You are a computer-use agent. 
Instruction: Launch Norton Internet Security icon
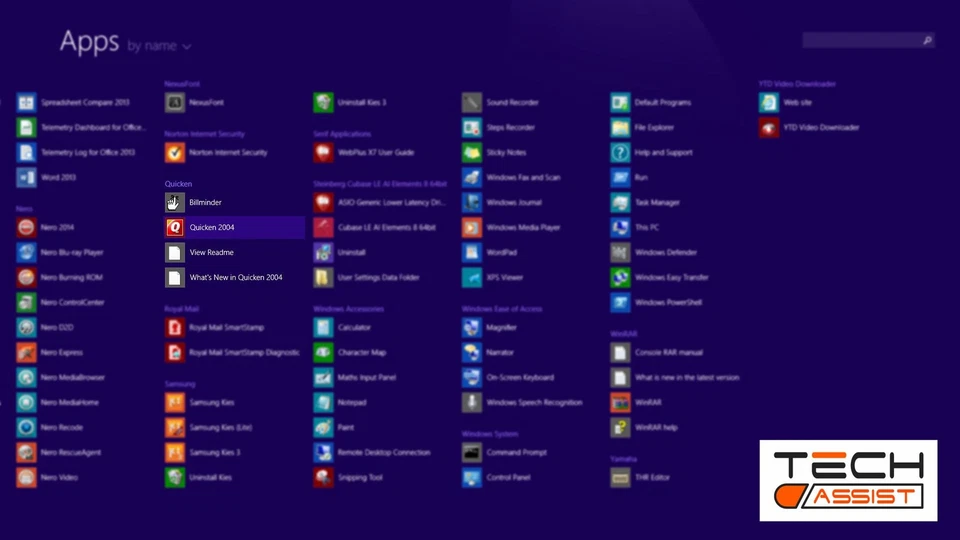pos(174,152)
